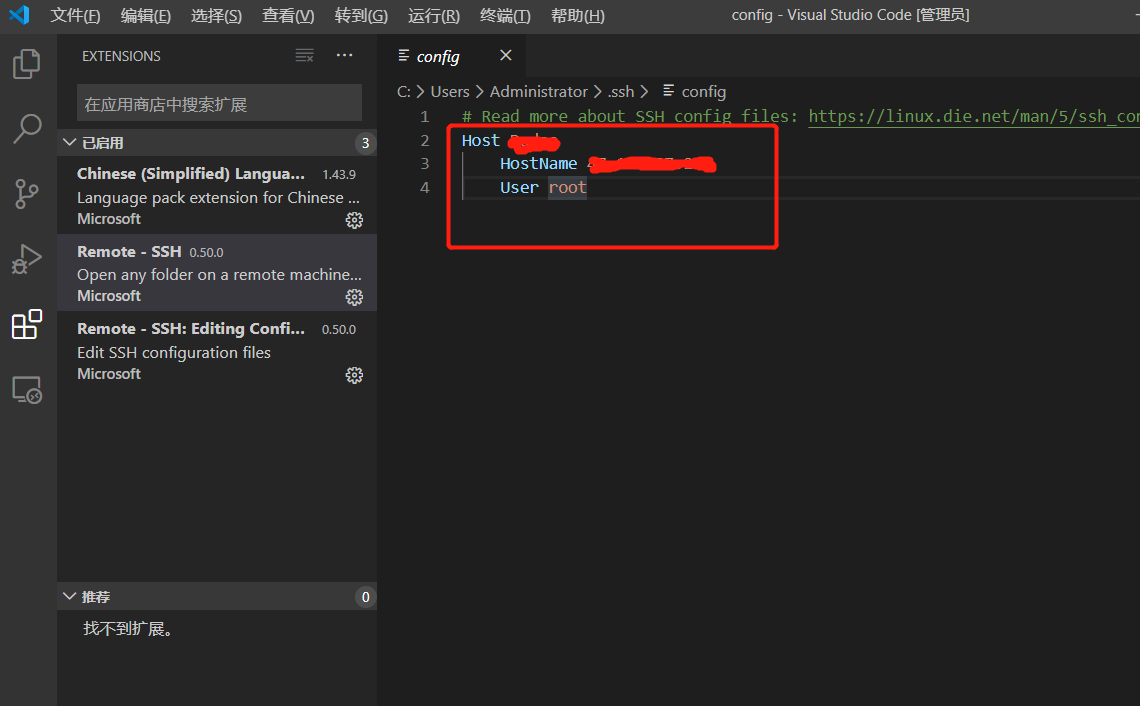Open the 帮助(H) menu

click(577, 15)
